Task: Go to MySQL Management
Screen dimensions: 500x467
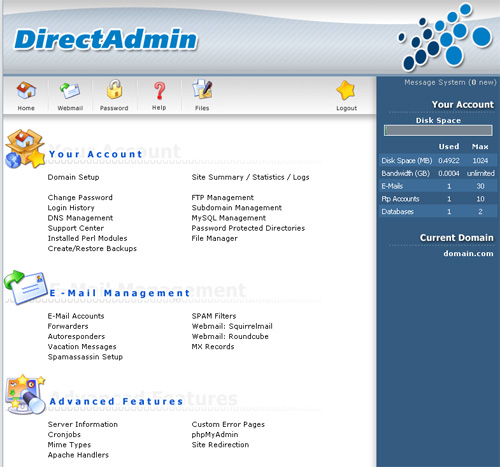Action: pyautogui.click(x=229, y=218)
